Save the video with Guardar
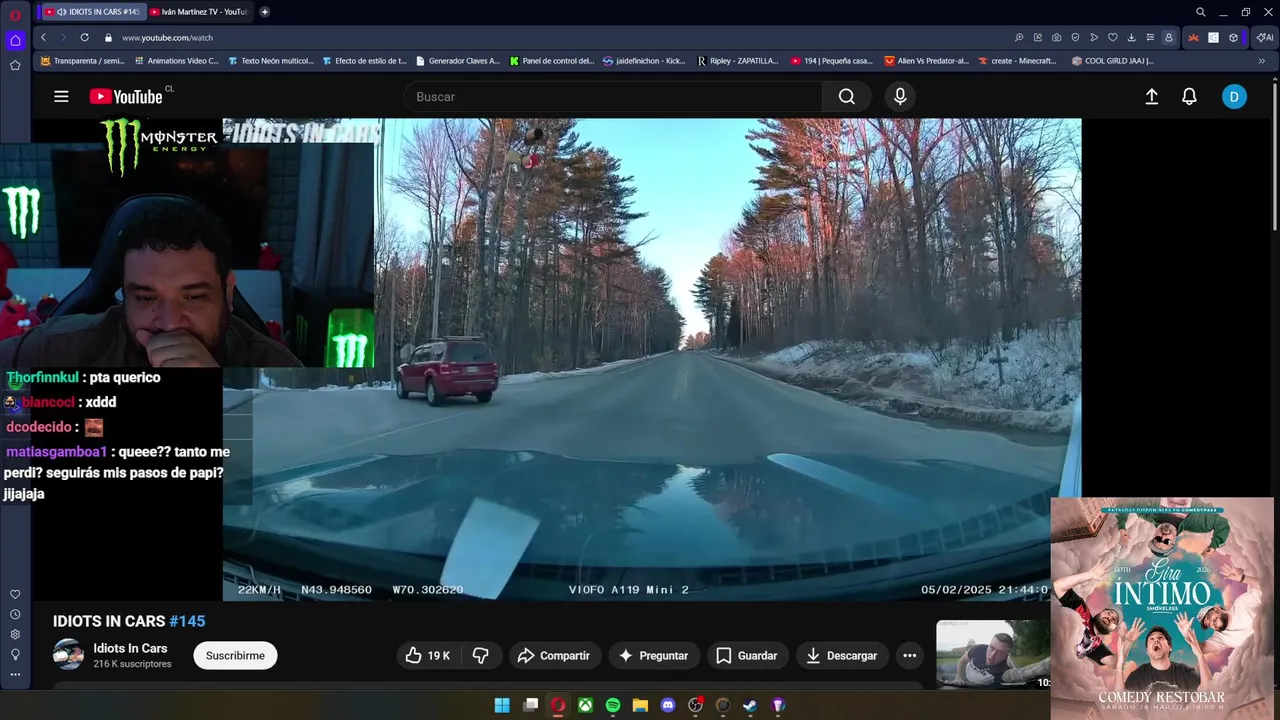Image resolution: width=1280 pixels, height=720 pixels. click(x=747, y=656)
